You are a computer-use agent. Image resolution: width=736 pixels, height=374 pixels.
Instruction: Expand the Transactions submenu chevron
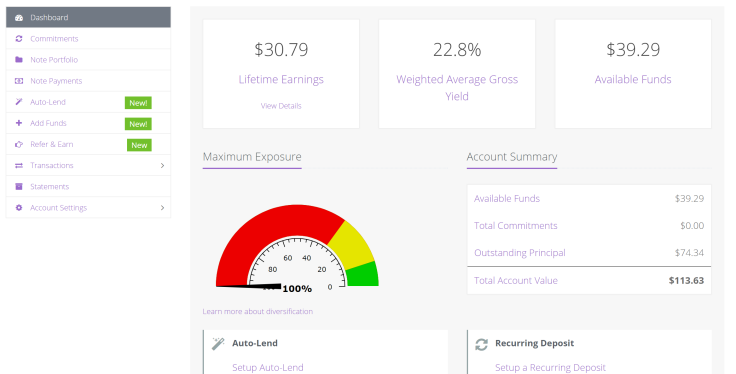(162, 165)
